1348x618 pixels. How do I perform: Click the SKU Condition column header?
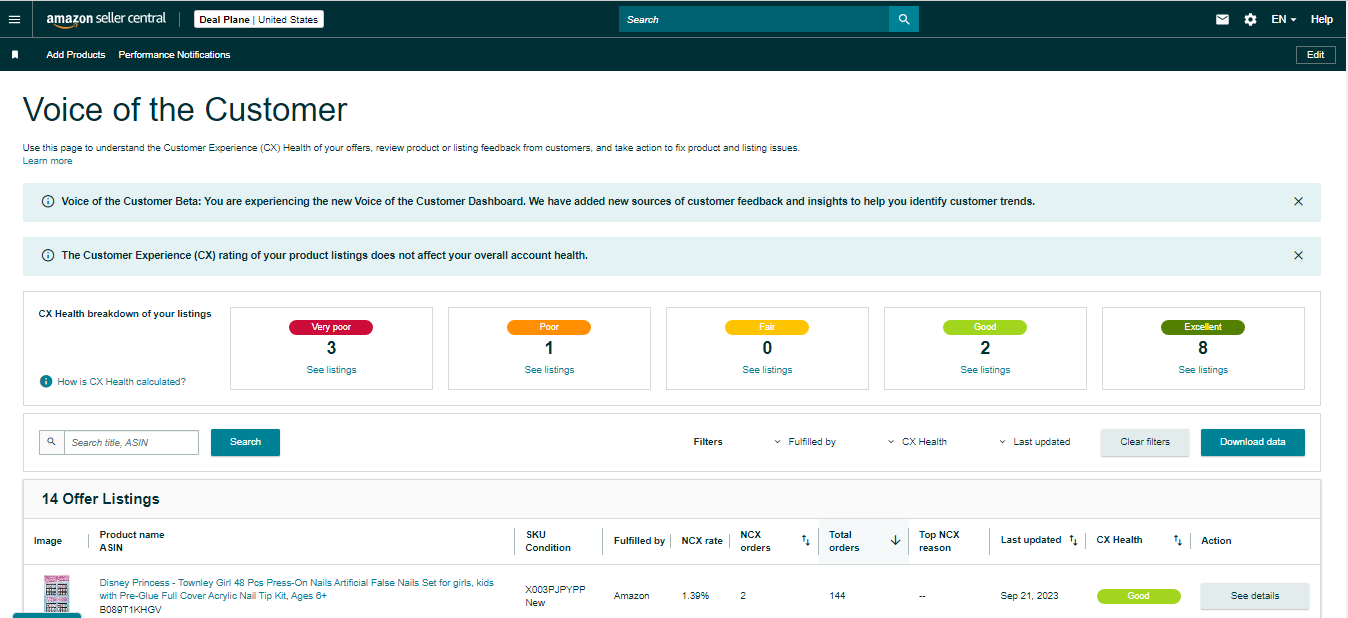[x=548, y=541]
